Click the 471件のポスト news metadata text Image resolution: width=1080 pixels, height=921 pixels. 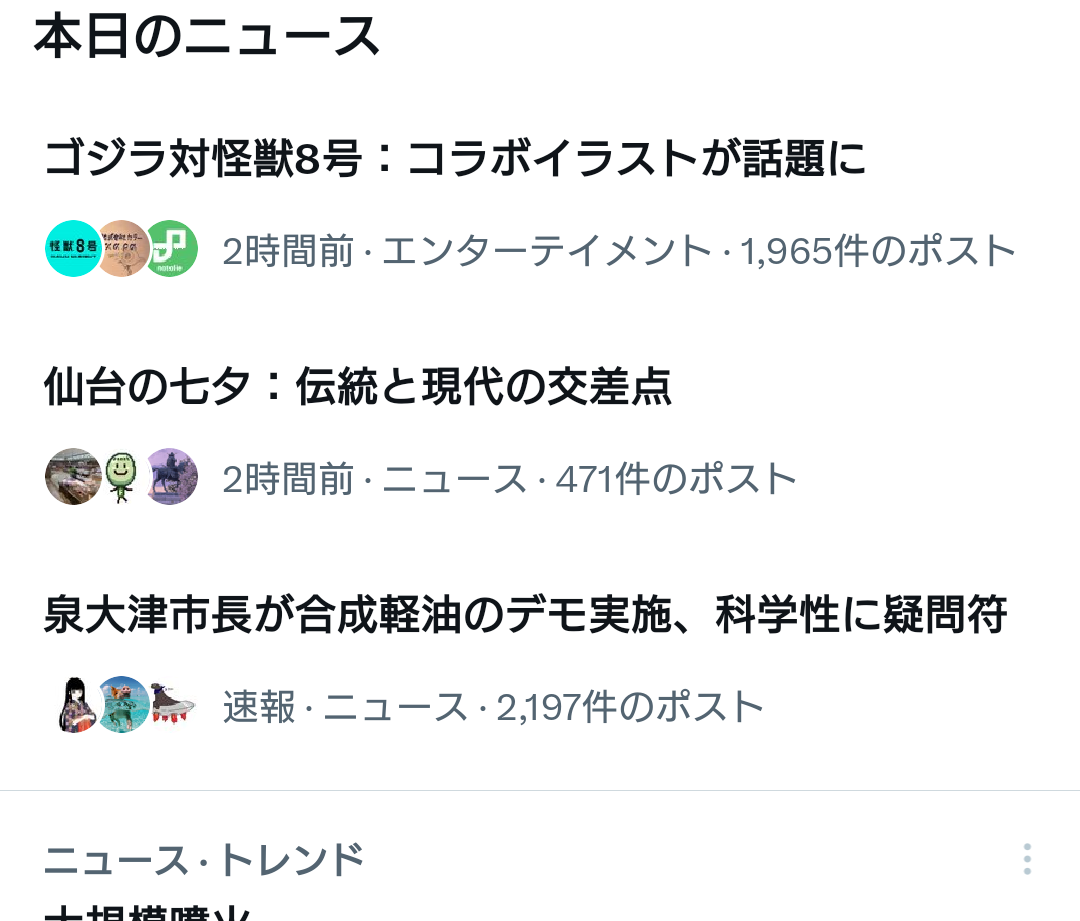tap(676, 479)
